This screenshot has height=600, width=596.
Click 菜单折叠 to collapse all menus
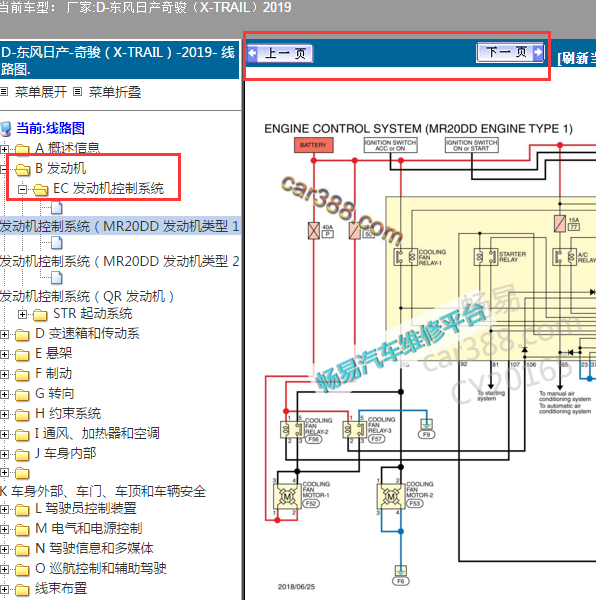115,92
